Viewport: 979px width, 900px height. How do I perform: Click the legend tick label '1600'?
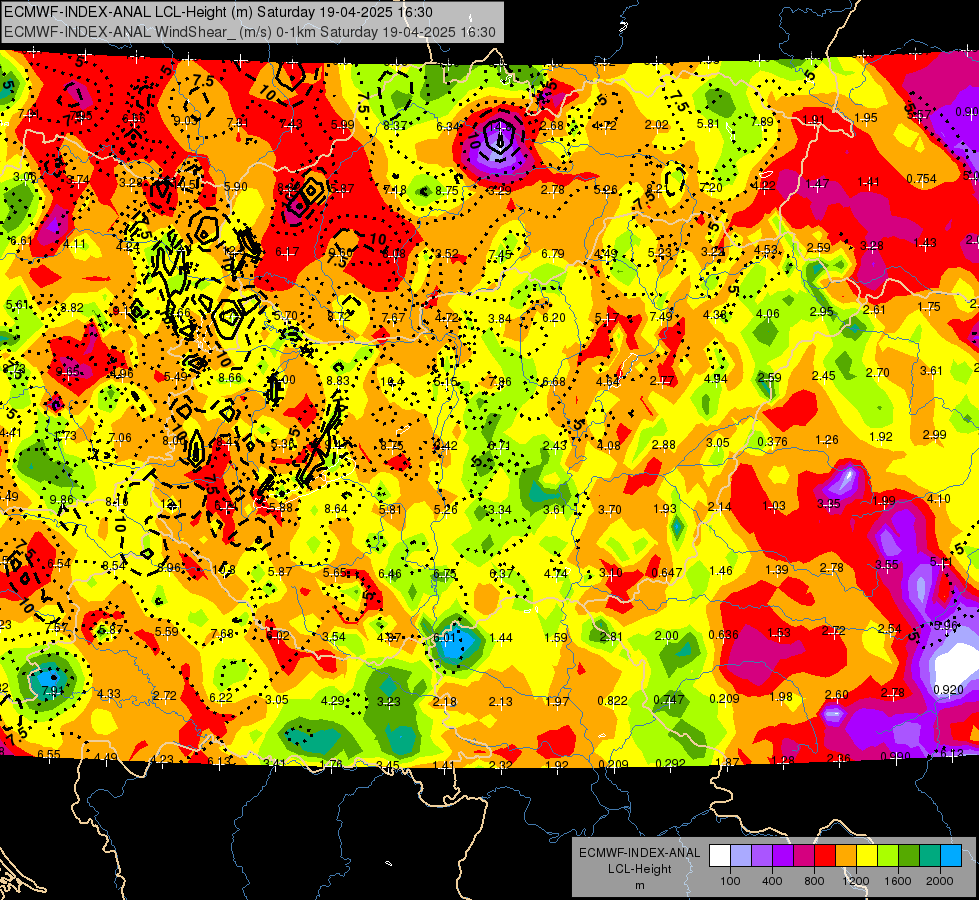point(898,881)
